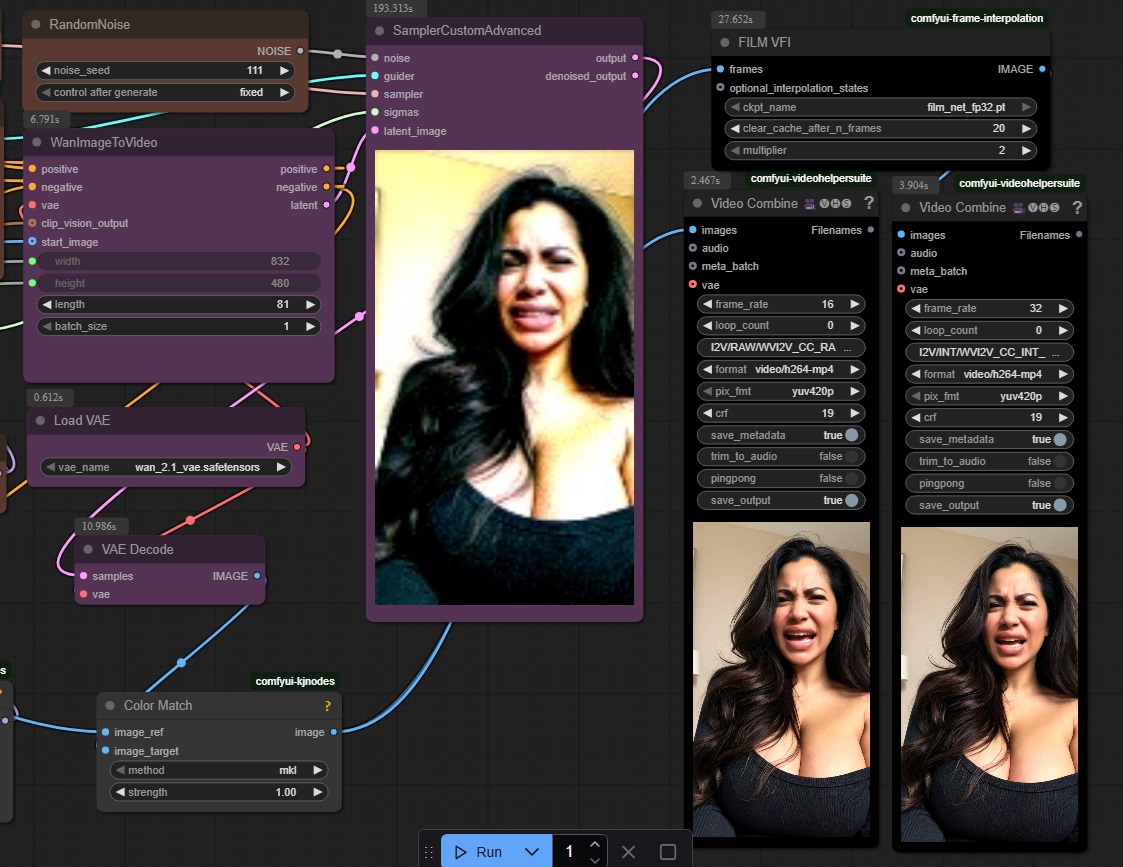
Task: Toggle save_metadata on left Video Combine
Action: pyautogui.click(x=781, y=435)
